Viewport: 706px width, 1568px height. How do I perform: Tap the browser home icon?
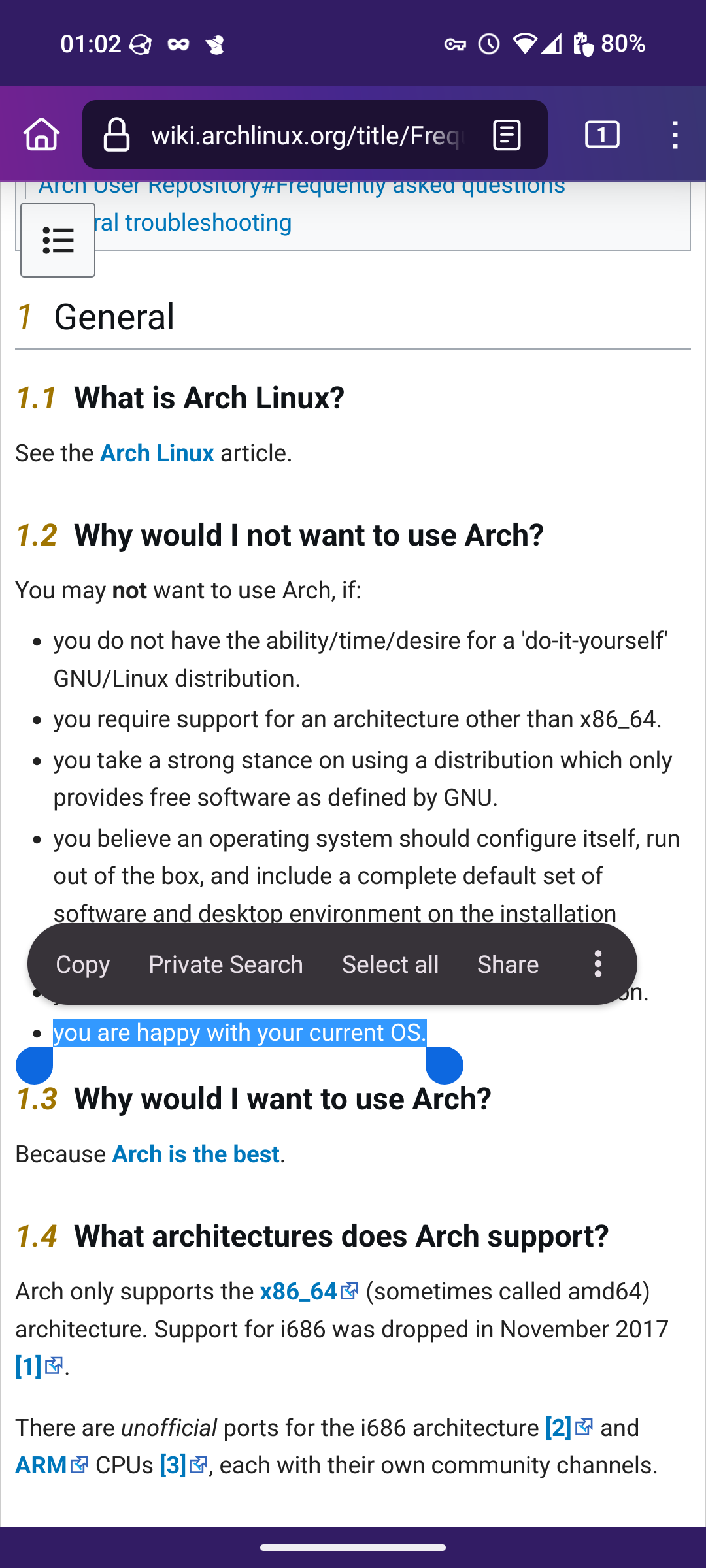(x=42, y=135)
